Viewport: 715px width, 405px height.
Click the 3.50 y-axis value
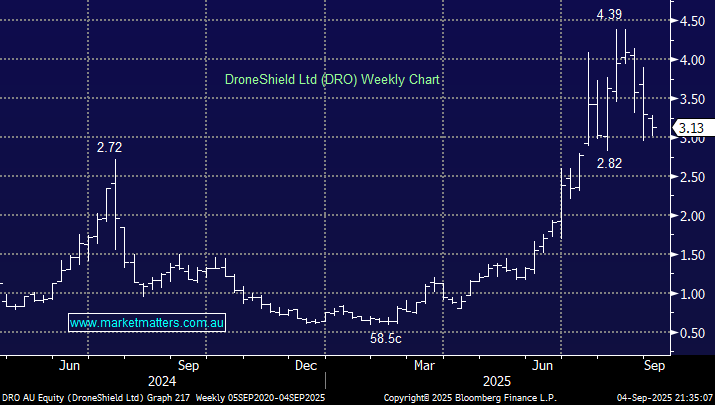[x=692, y=99]
